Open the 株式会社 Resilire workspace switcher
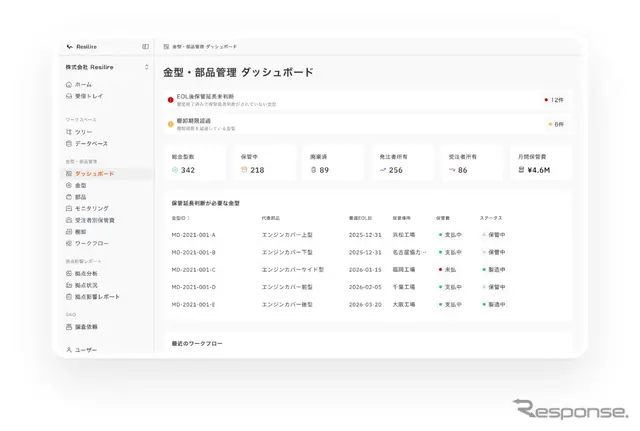 coord(107,67)
